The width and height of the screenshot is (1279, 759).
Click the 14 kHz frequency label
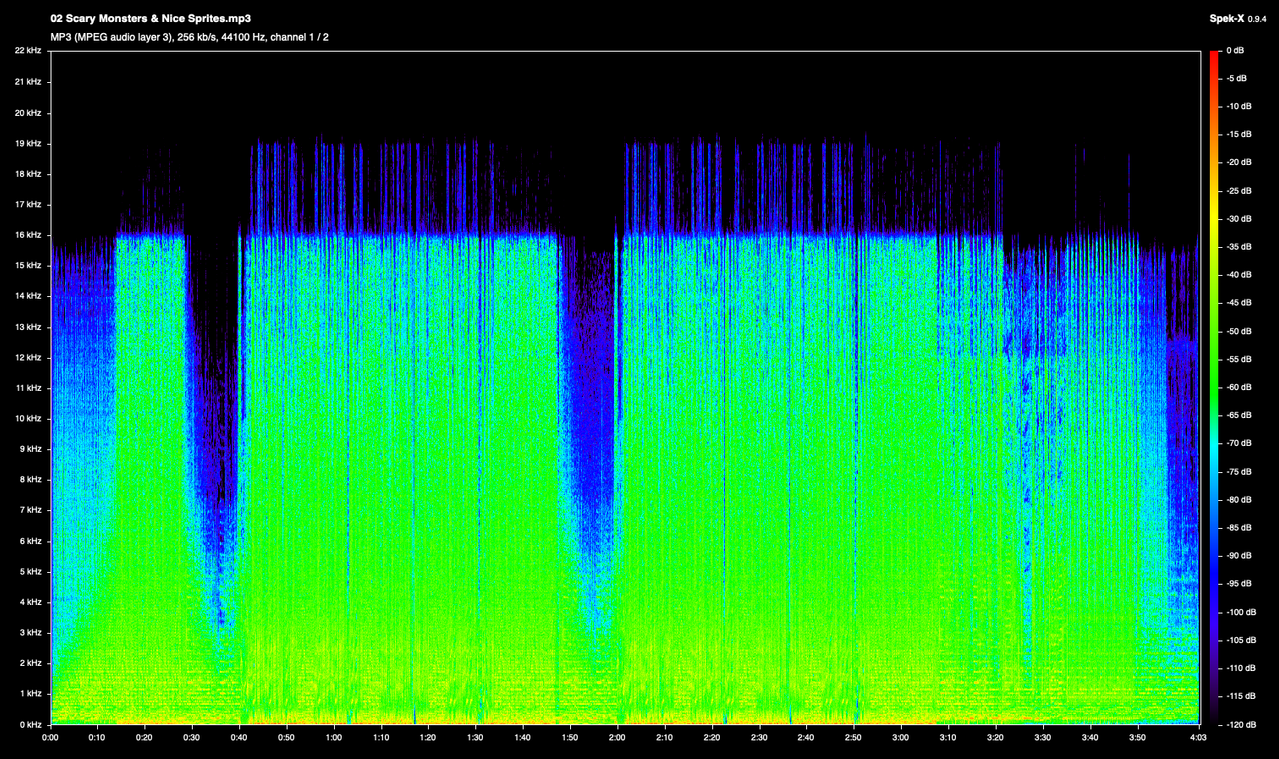[x=27, y=296]
